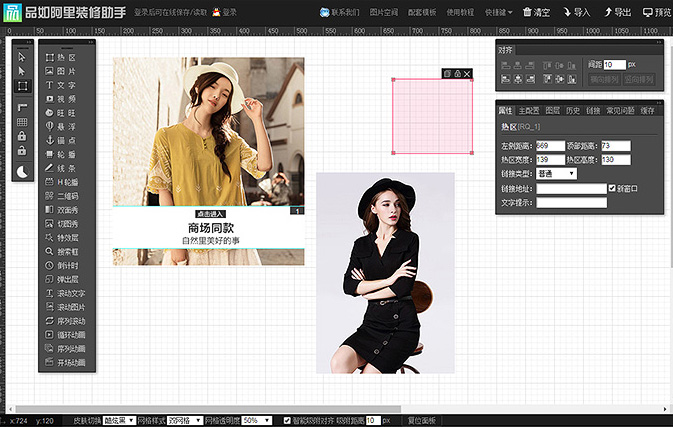Add the 切图秀 component

click(62, 224)
